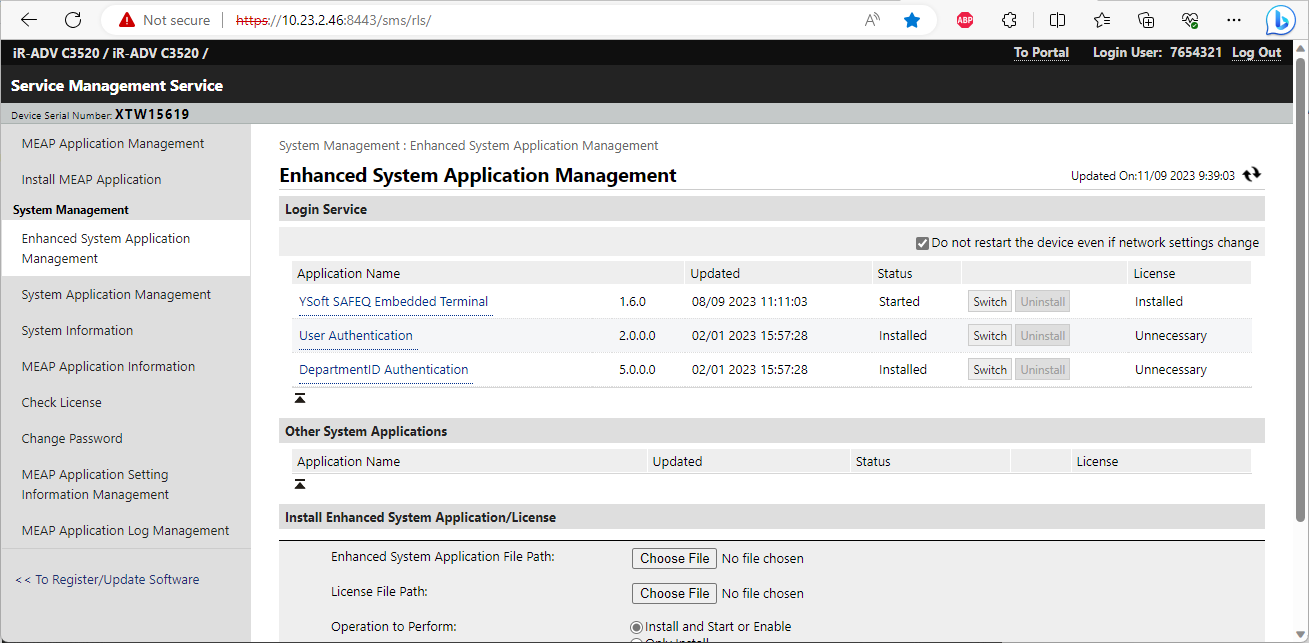Click the refresh arrows icon beside Updated On

(x=1252, y=175)
